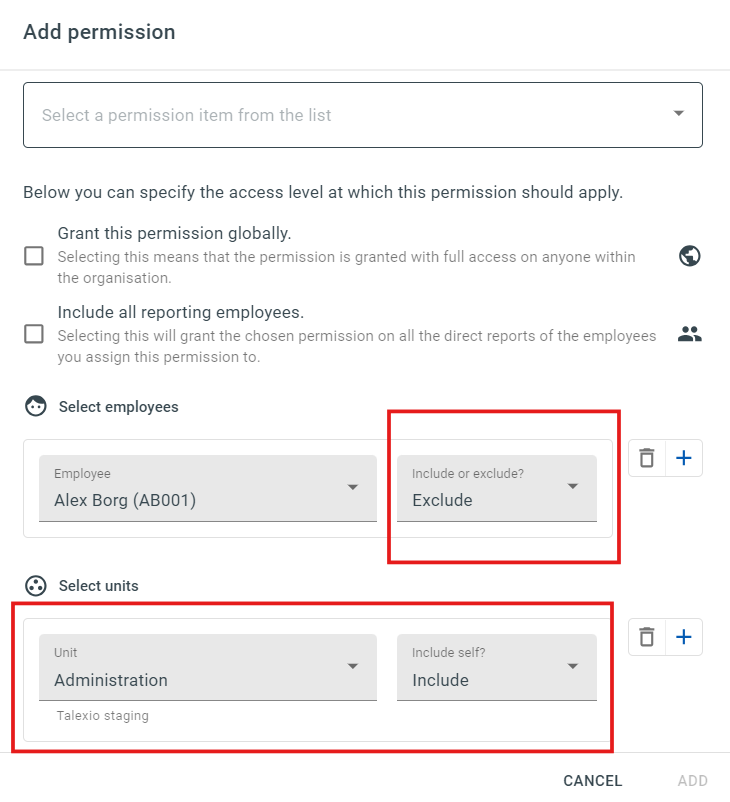Viewport: 730px width, 802px height.
Task: Open the Unit dropdown showing Administration
Action: (x=208, y=667)
